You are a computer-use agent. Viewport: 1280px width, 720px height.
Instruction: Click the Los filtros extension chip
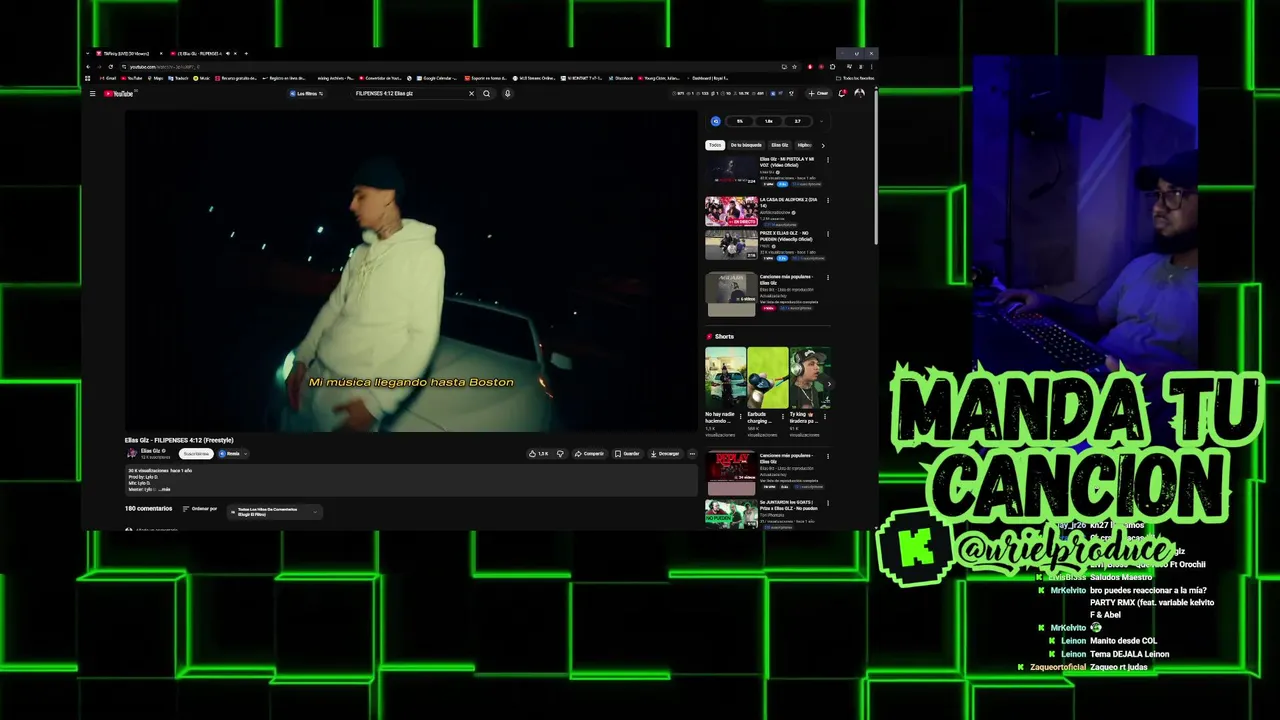(x=307, y=94)
